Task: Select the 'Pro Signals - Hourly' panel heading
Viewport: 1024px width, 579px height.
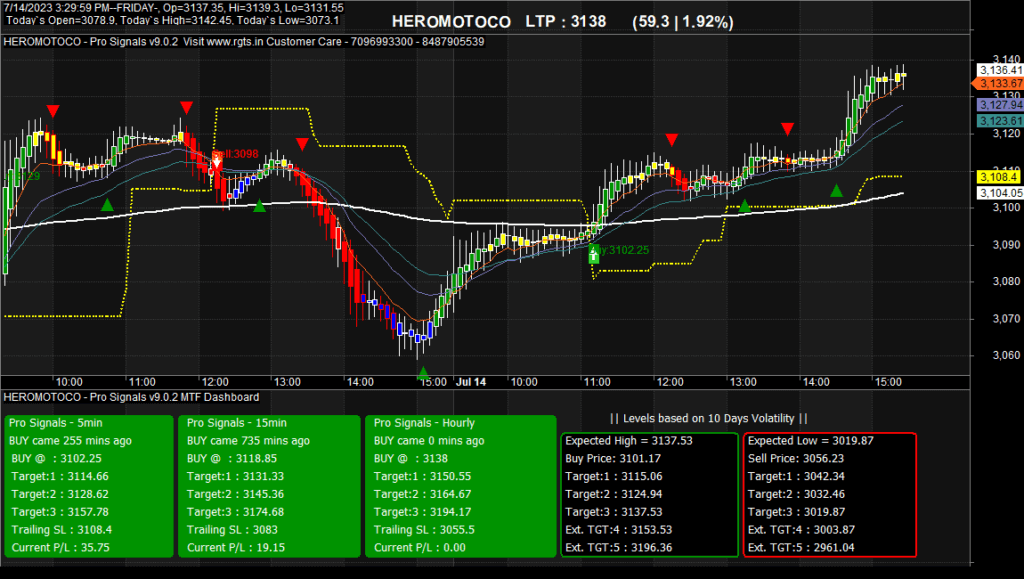Action: tap(424, 423)
